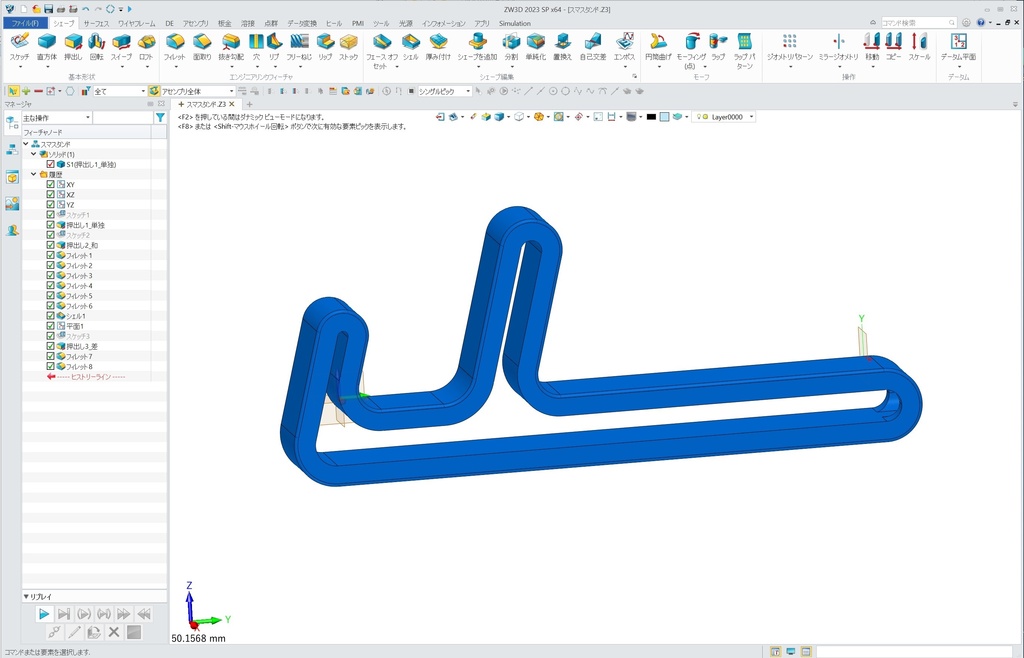The height and width of the screenshot is (658, 1024).
Task: Uncheck the 押出し1_単独 feature checkbox
Action: pyautogui.click(x=50, y=225)
